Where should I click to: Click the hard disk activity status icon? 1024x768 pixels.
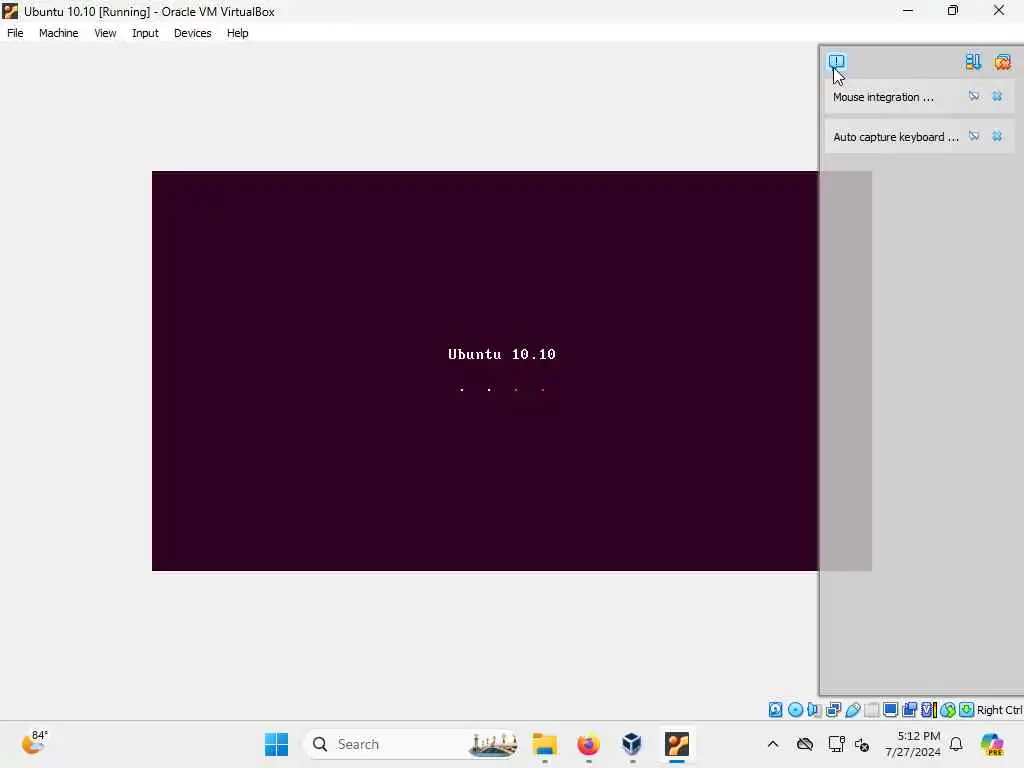(775, 710)
